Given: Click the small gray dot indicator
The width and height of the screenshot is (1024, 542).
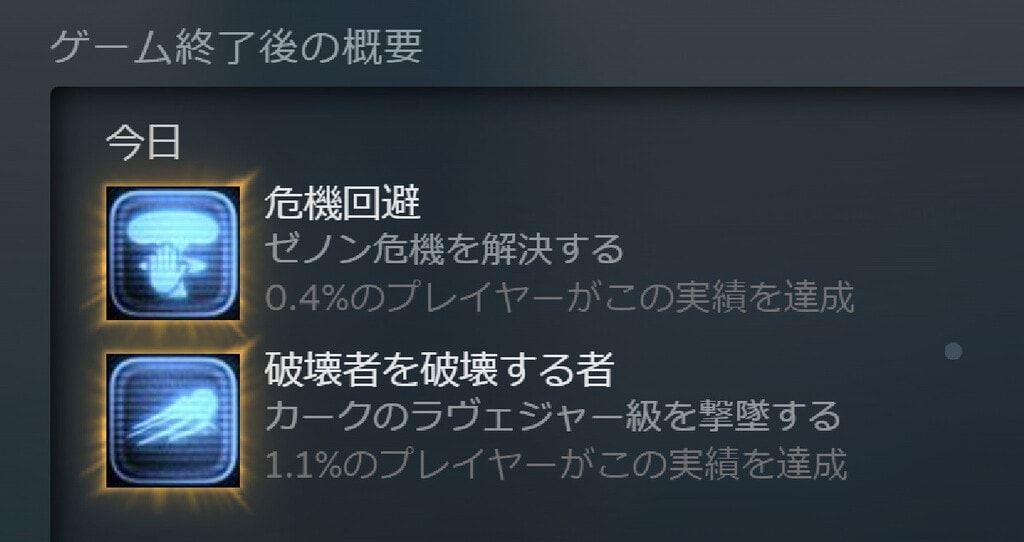Looking at the screenshot, I should click(953, 351).
